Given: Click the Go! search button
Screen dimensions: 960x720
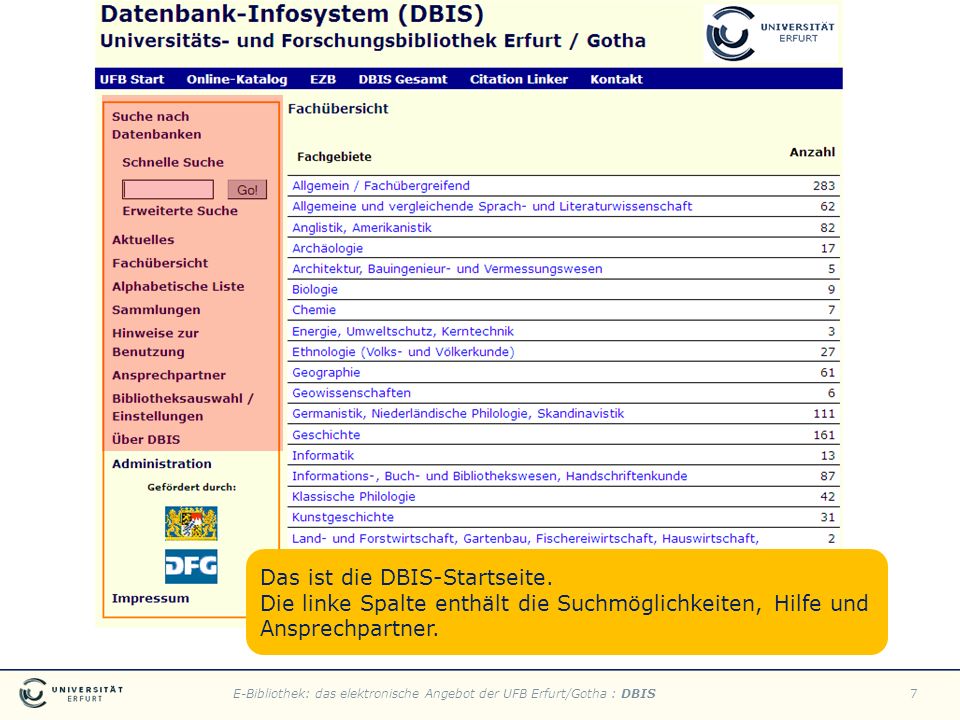Looking at the screenshot, I should point(247,189).
